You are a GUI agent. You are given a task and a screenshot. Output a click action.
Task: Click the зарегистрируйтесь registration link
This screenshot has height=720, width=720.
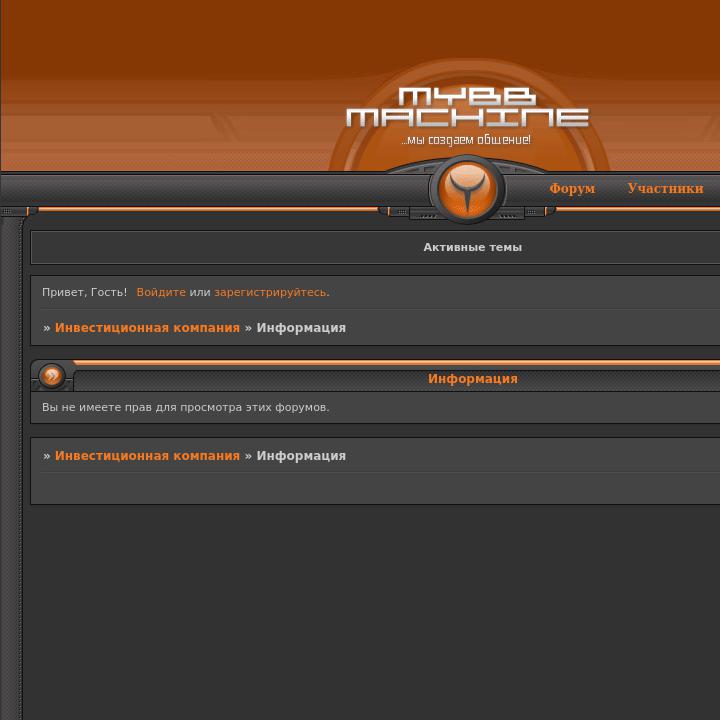click(270, 292)
